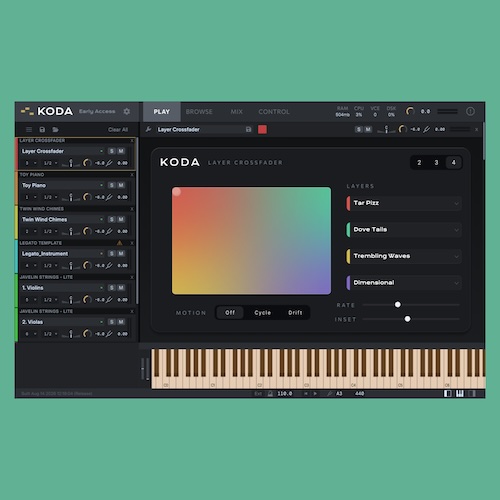Remove Toy Piano slot with X

pos(132,175)
